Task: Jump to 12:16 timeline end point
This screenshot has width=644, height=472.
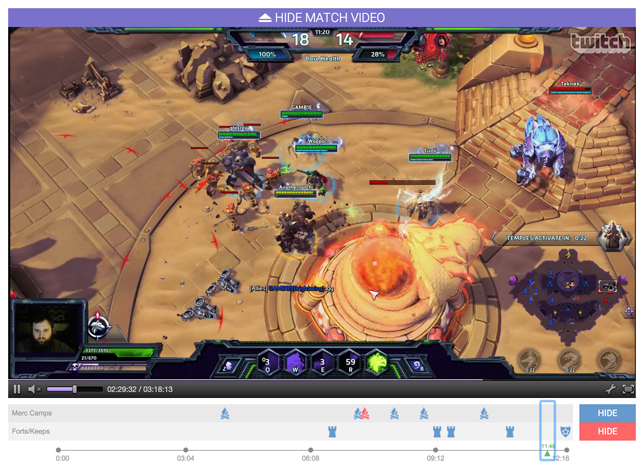Action: click(566, 450)
